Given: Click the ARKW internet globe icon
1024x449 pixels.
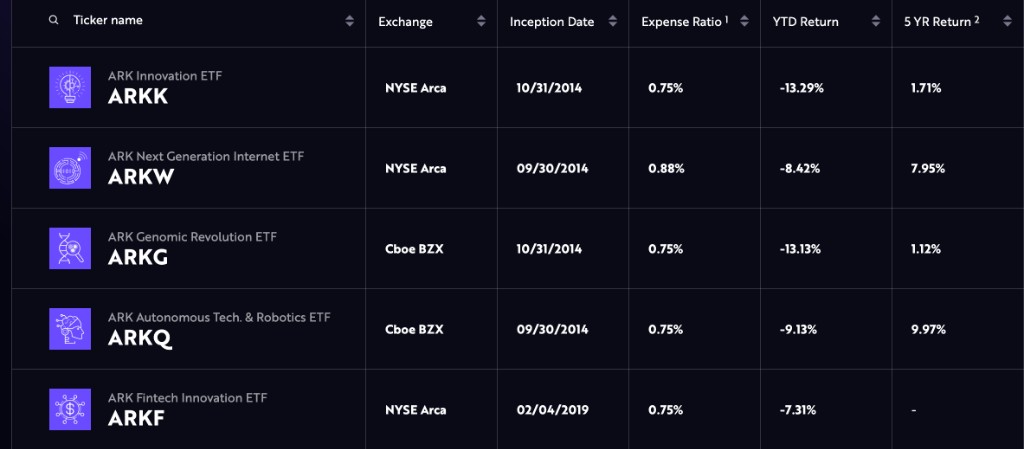Looking at the screenshot, I should 69,168.
